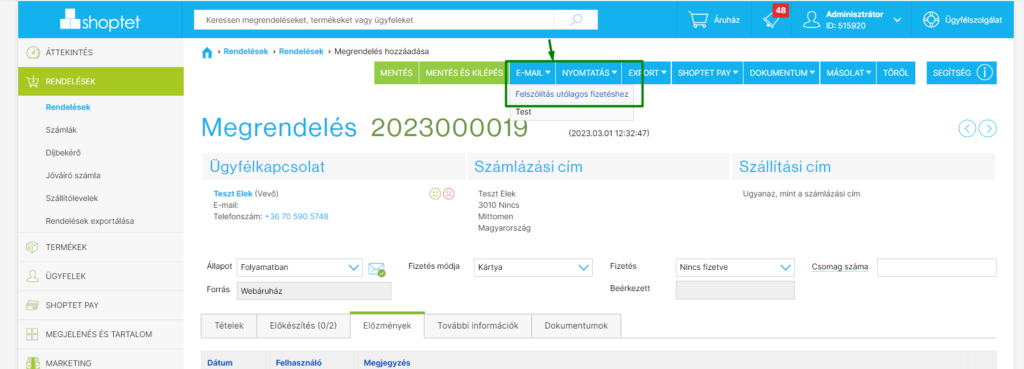Screen dimensions: 1024x369
Task: Click the TÖRÖL button
Action: click(x=895, y=73)
